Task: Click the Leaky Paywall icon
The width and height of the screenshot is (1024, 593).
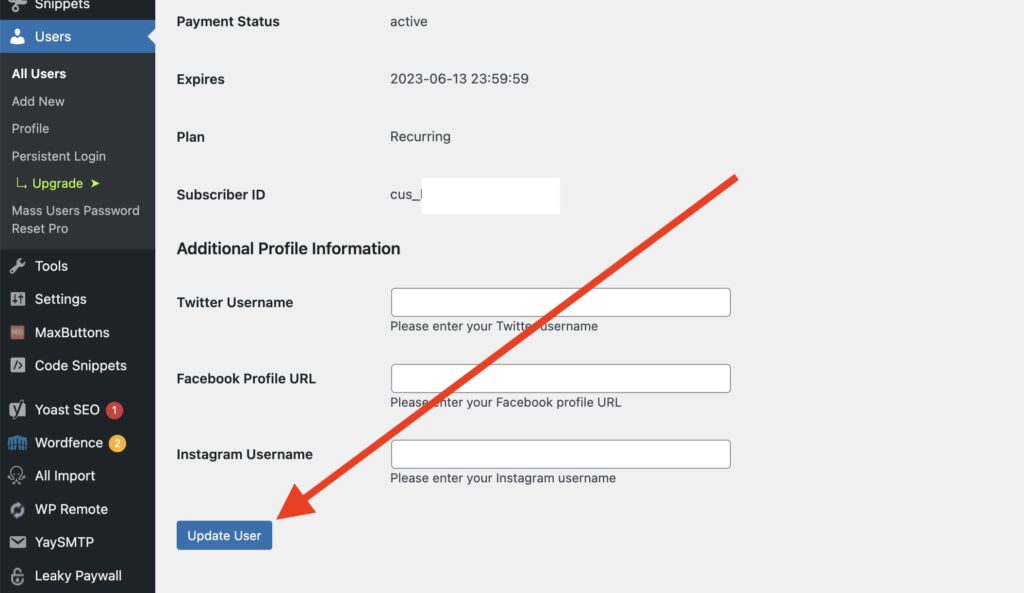Action: (x=17, y=576)
